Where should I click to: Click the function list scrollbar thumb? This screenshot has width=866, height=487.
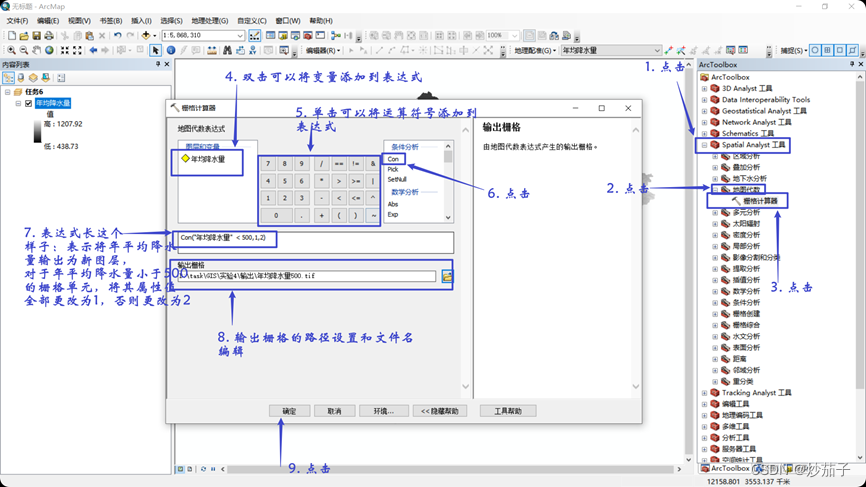448,157
